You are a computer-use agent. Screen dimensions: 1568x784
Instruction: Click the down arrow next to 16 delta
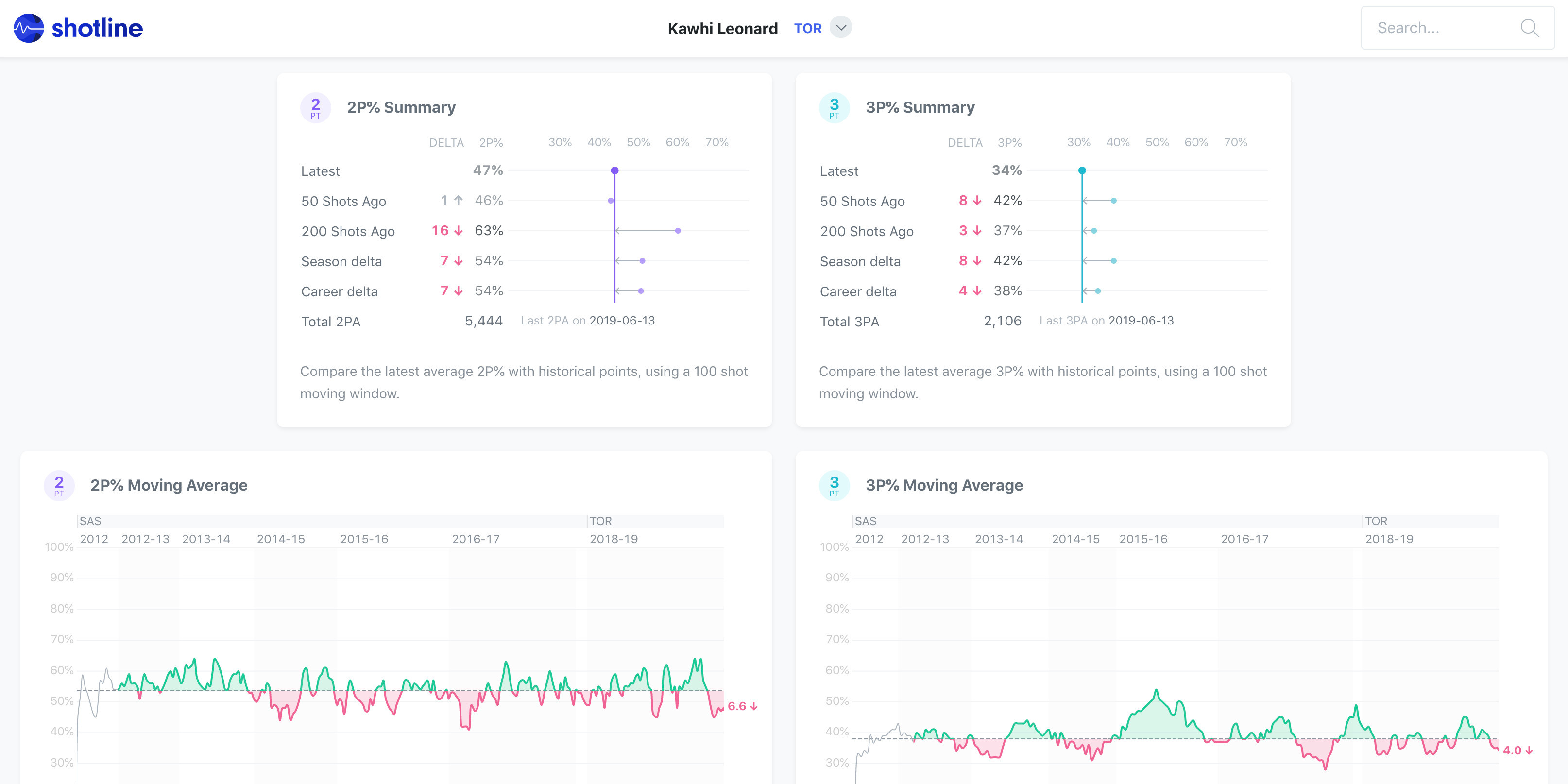459,231
